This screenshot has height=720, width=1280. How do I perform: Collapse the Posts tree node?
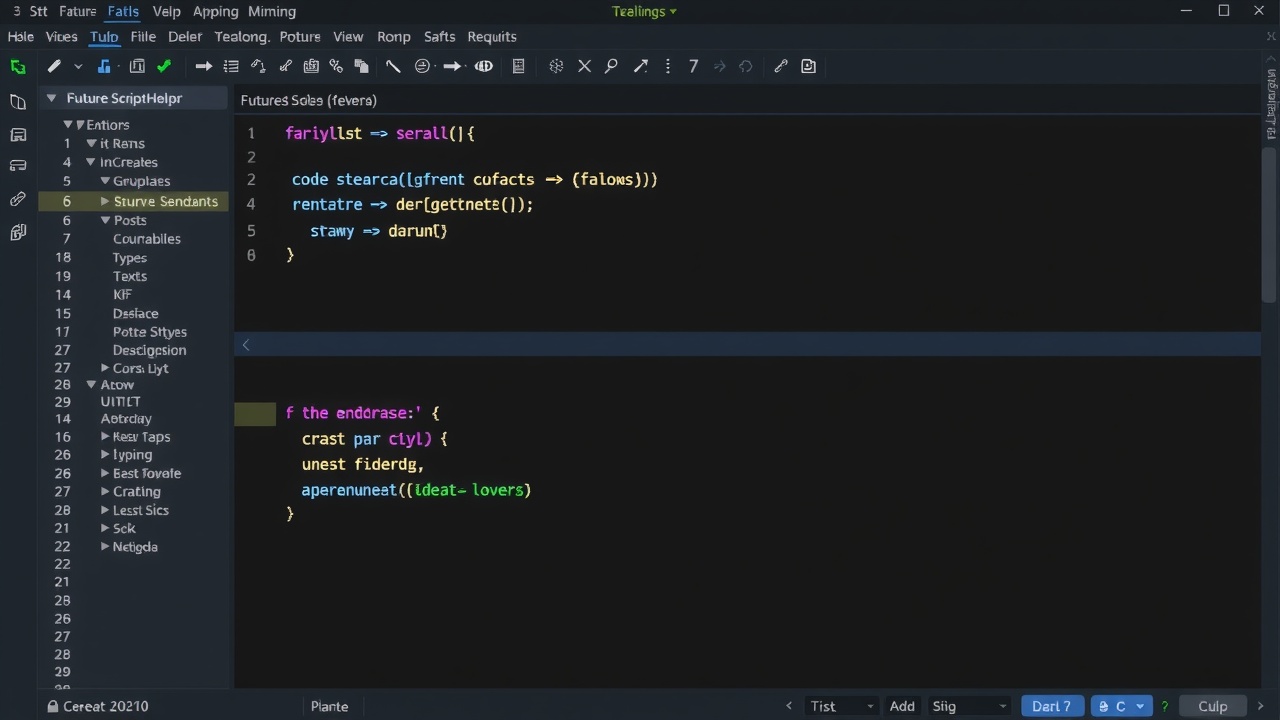tap(105, 220)
